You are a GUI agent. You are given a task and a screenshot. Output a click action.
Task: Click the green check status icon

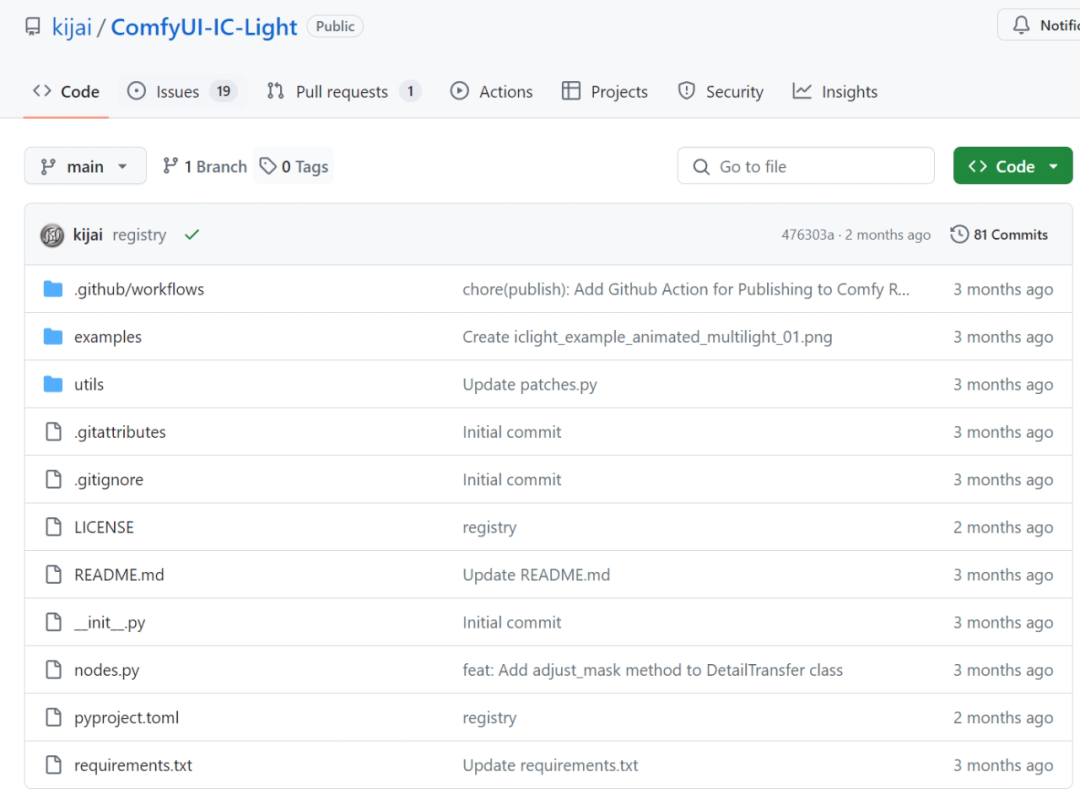pos(191,235)
